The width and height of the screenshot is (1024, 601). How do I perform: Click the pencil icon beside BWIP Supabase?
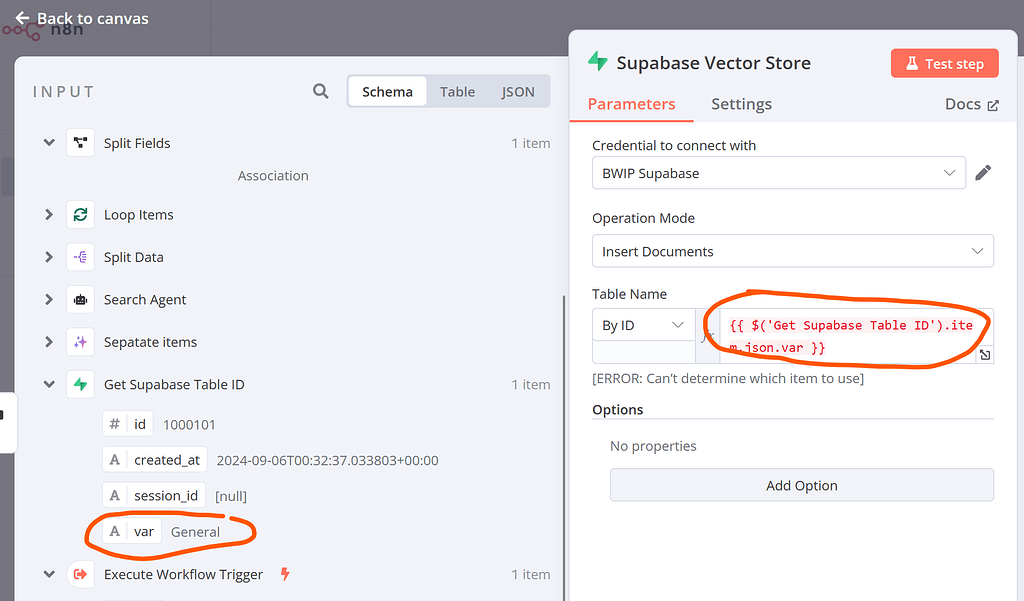tap(983, 172)
